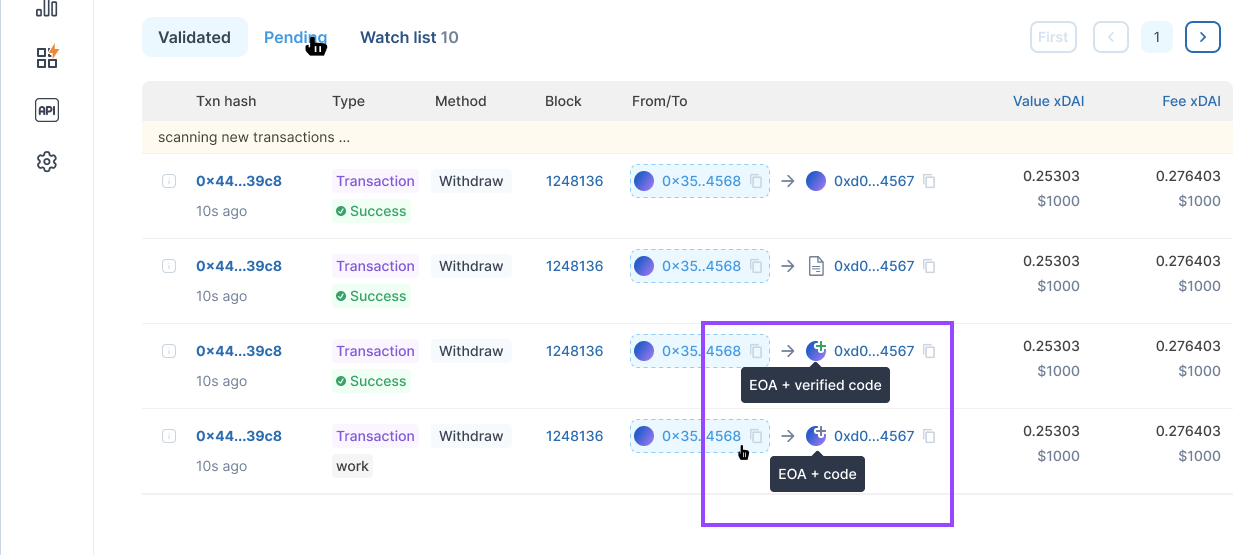
Task: Click sender avatar in the "work" row
Action: coord(644,436)
